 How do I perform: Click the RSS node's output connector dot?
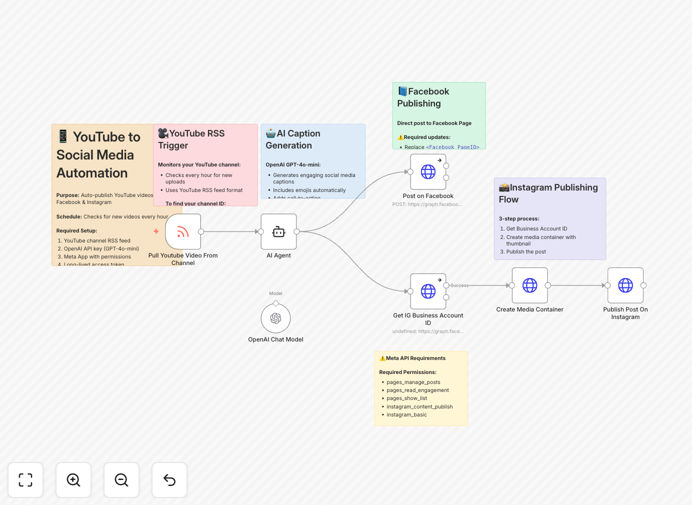pos(201,232)
